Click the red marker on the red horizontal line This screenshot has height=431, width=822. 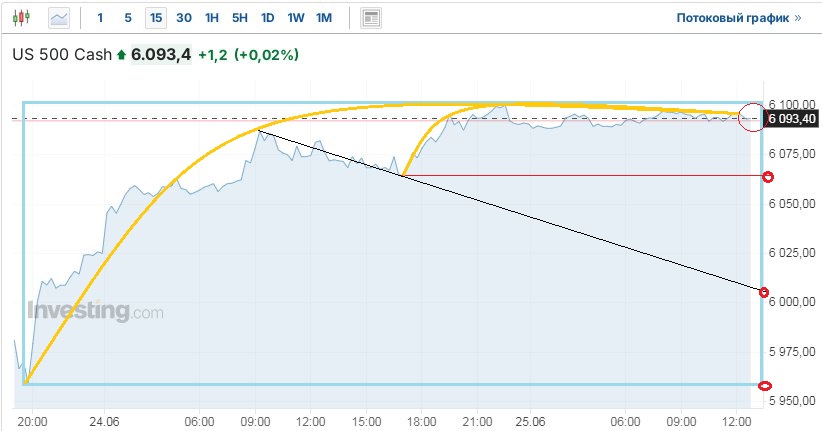[x=768, y=177]
